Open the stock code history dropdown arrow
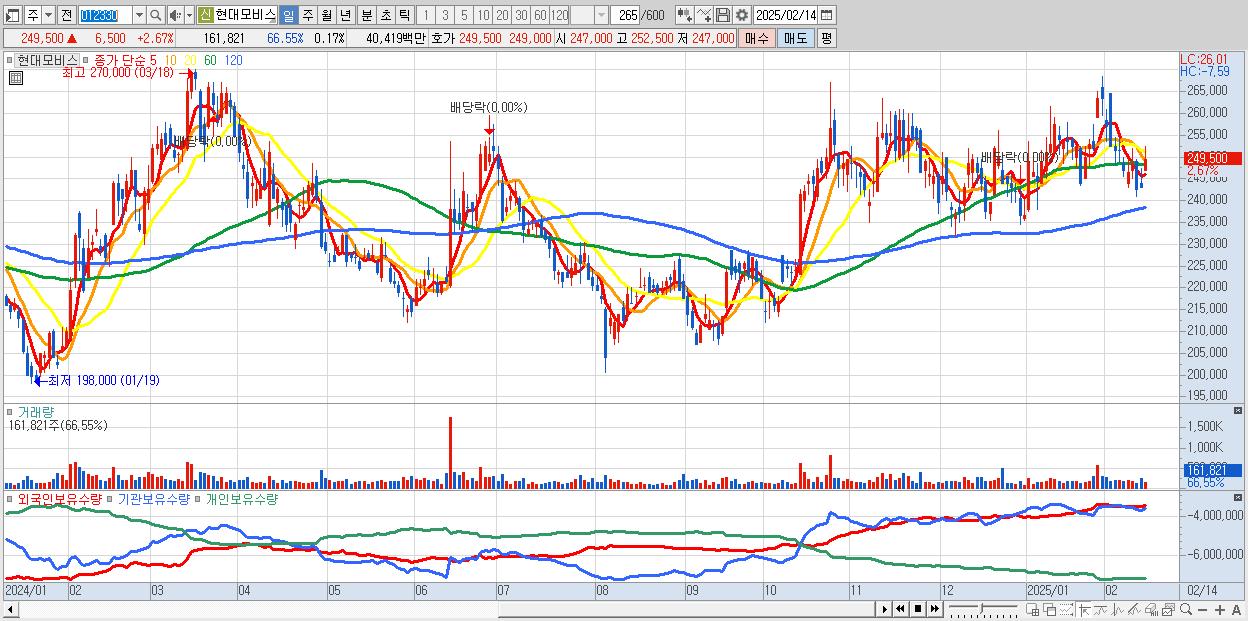 (139, 16)
